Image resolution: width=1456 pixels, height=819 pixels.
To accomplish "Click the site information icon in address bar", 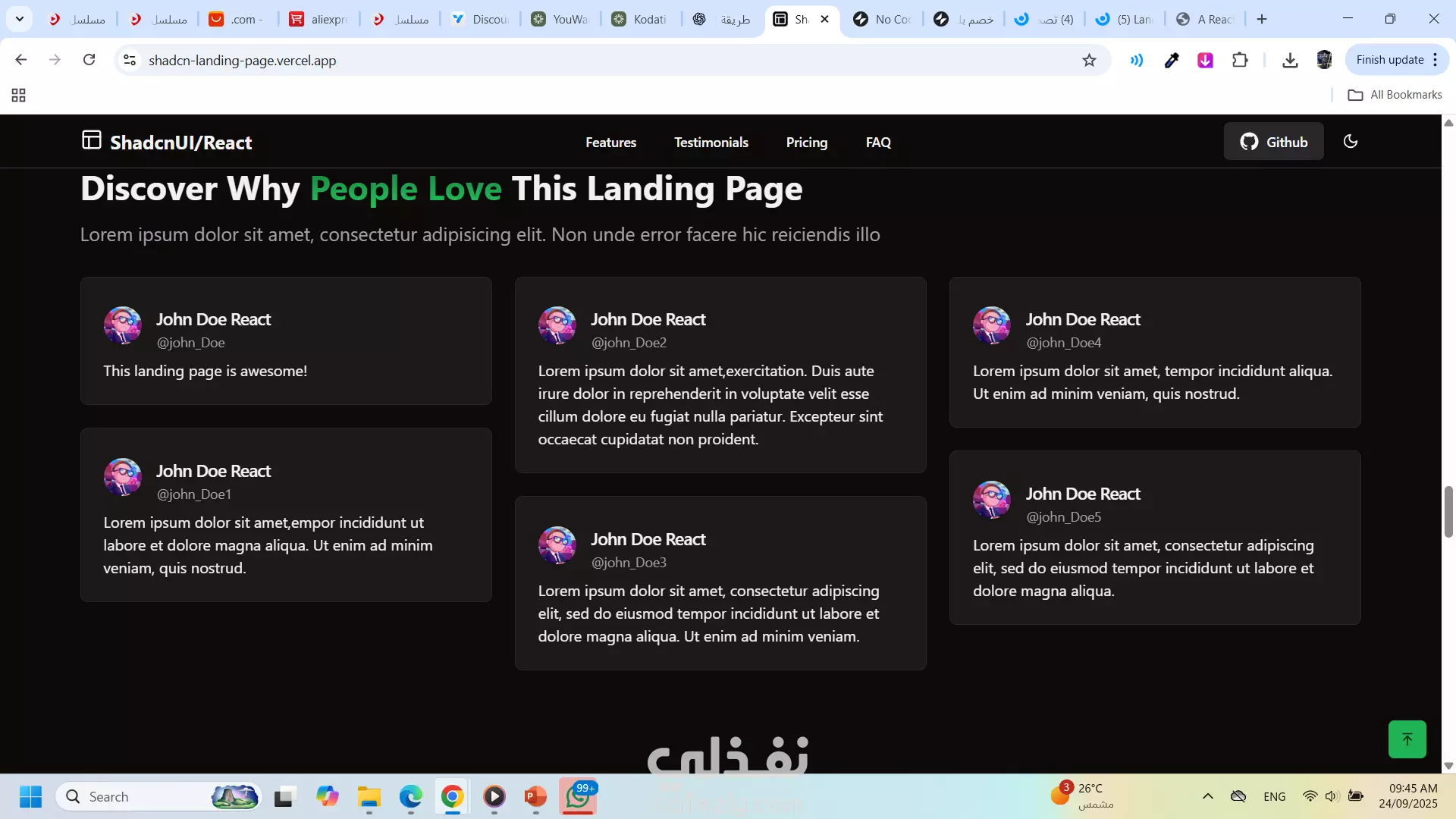I will 130,60.
